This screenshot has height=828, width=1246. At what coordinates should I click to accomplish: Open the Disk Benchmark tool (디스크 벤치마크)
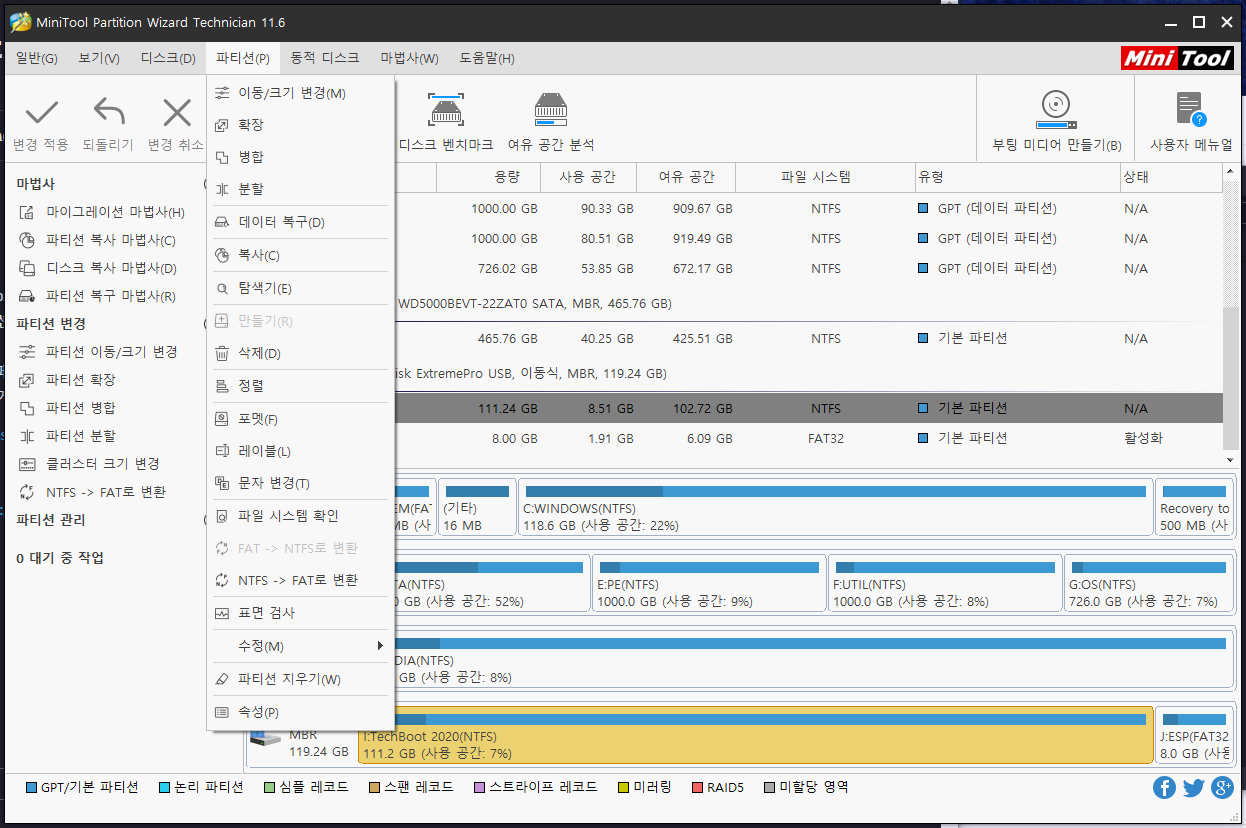click(x=445, y=124)
